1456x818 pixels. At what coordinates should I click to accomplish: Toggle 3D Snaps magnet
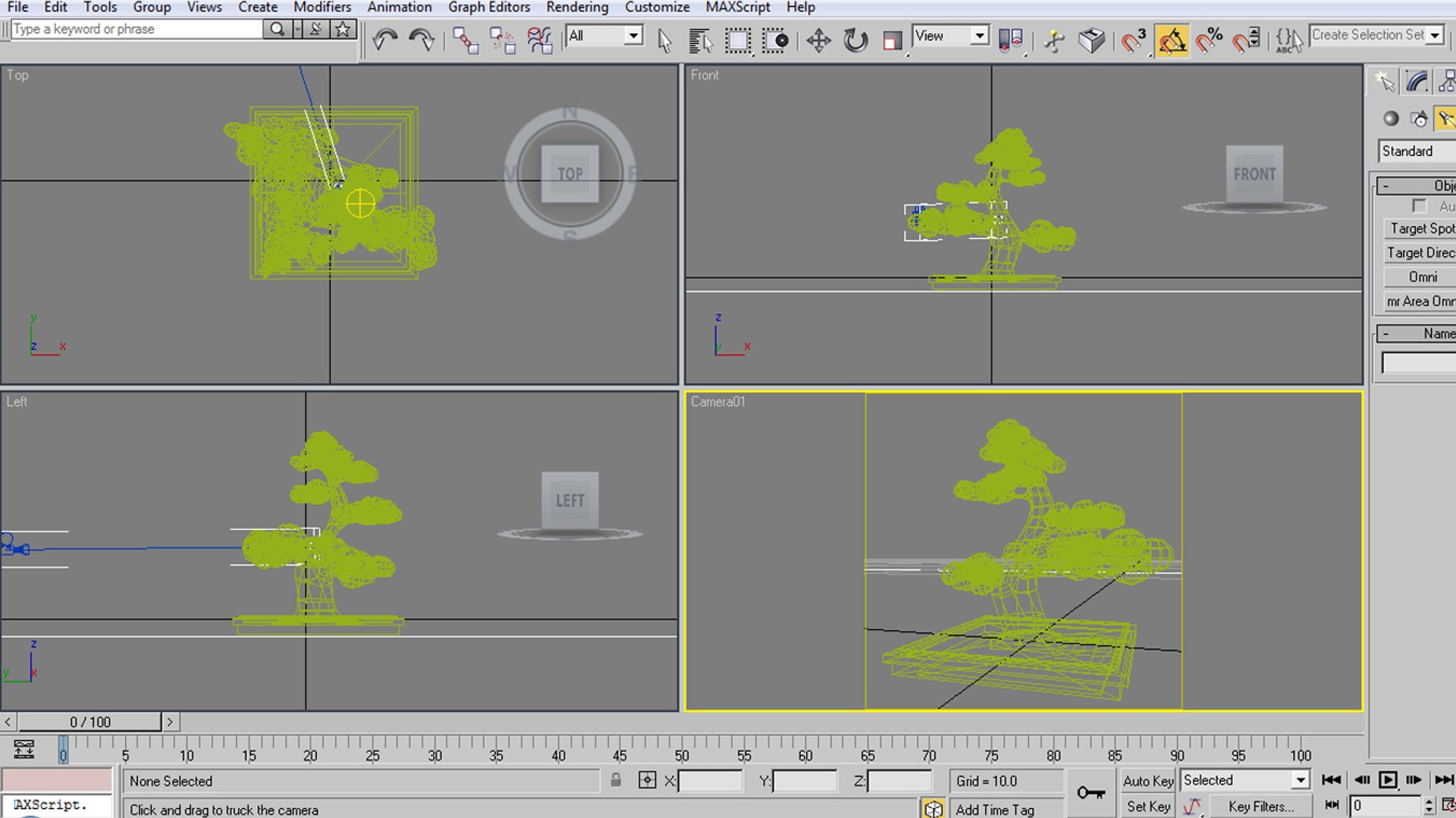[x=1134, y=39]
